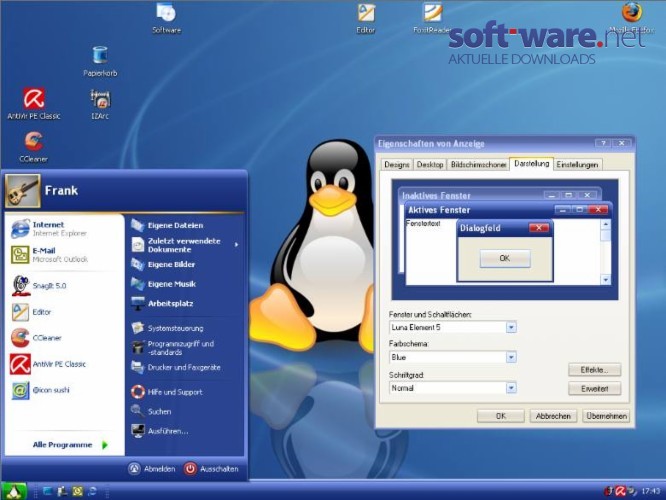The height and width of the screenshot is (500, 666).
Task: Switch to the Bildschirmschoner tab
Action: coord(478,164)
